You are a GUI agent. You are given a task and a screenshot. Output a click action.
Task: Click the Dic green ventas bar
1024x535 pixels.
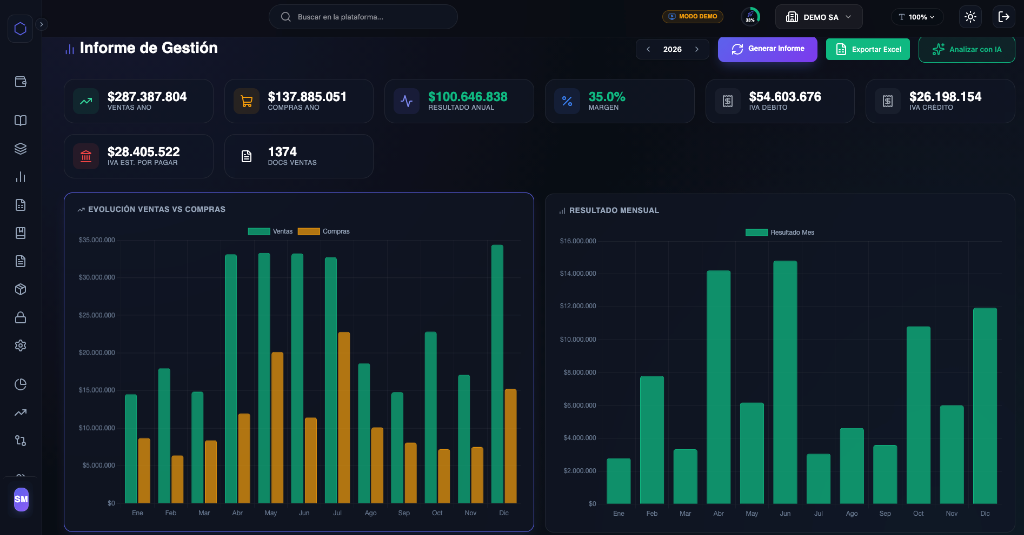point(497,374)
